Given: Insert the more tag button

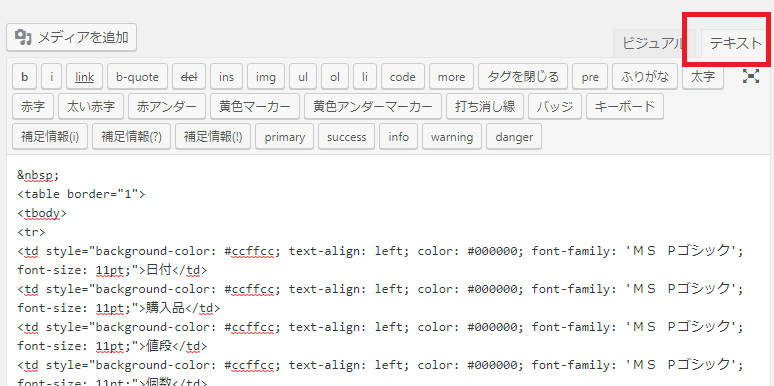Looking at the screenshot, I should point(451,77).
